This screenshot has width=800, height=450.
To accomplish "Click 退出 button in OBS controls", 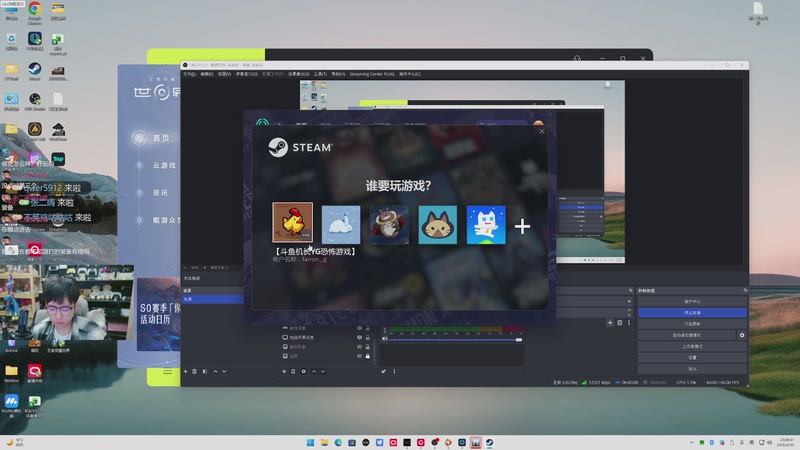I will click(692, 369).
